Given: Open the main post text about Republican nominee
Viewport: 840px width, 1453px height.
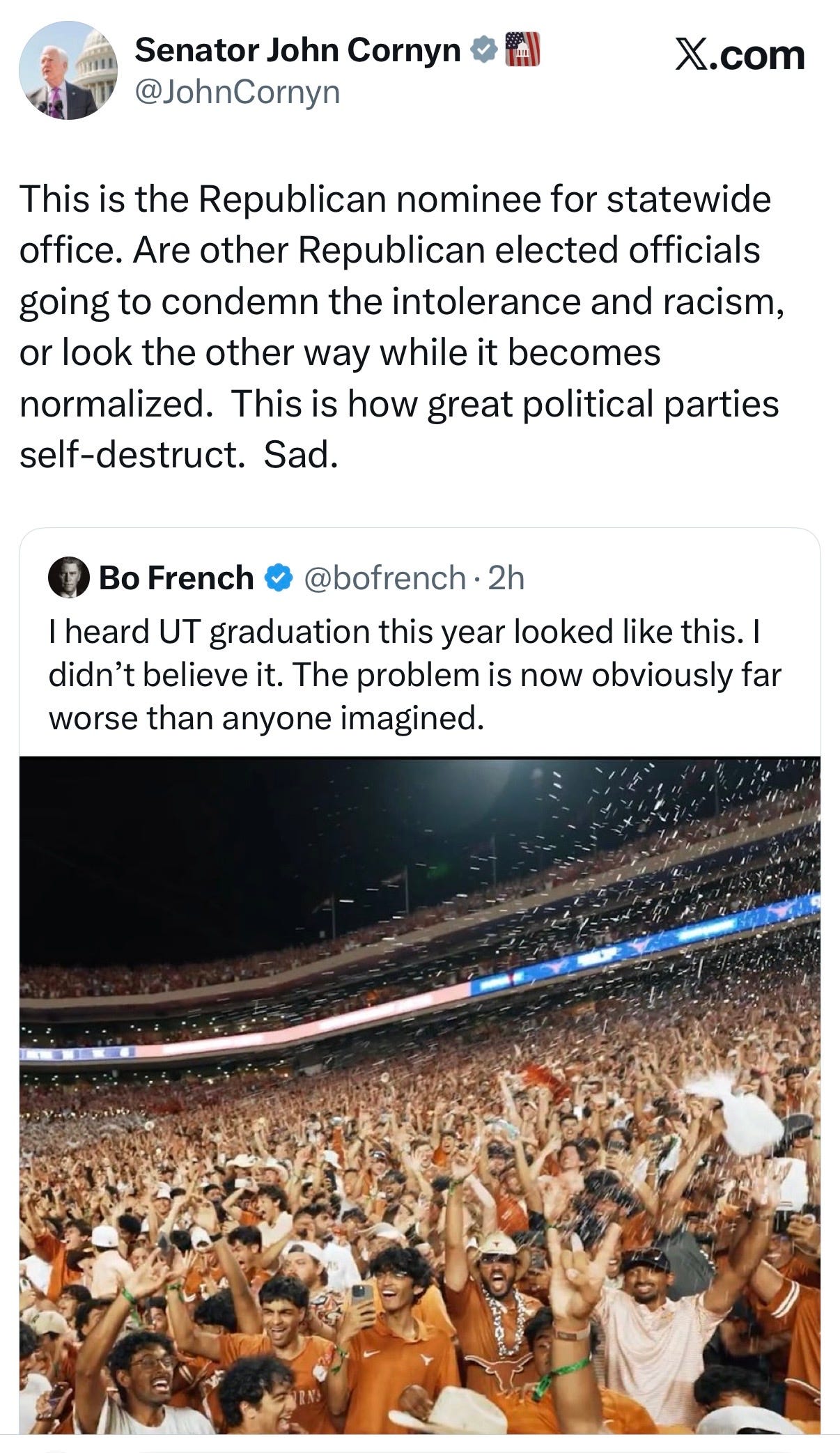Looking at the screenshot, I should coord(401,326).
